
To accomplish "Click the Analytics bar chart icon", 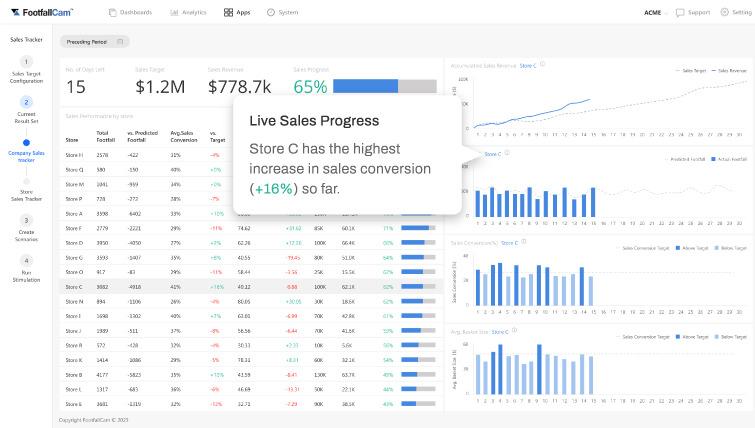I will (174, 13).
